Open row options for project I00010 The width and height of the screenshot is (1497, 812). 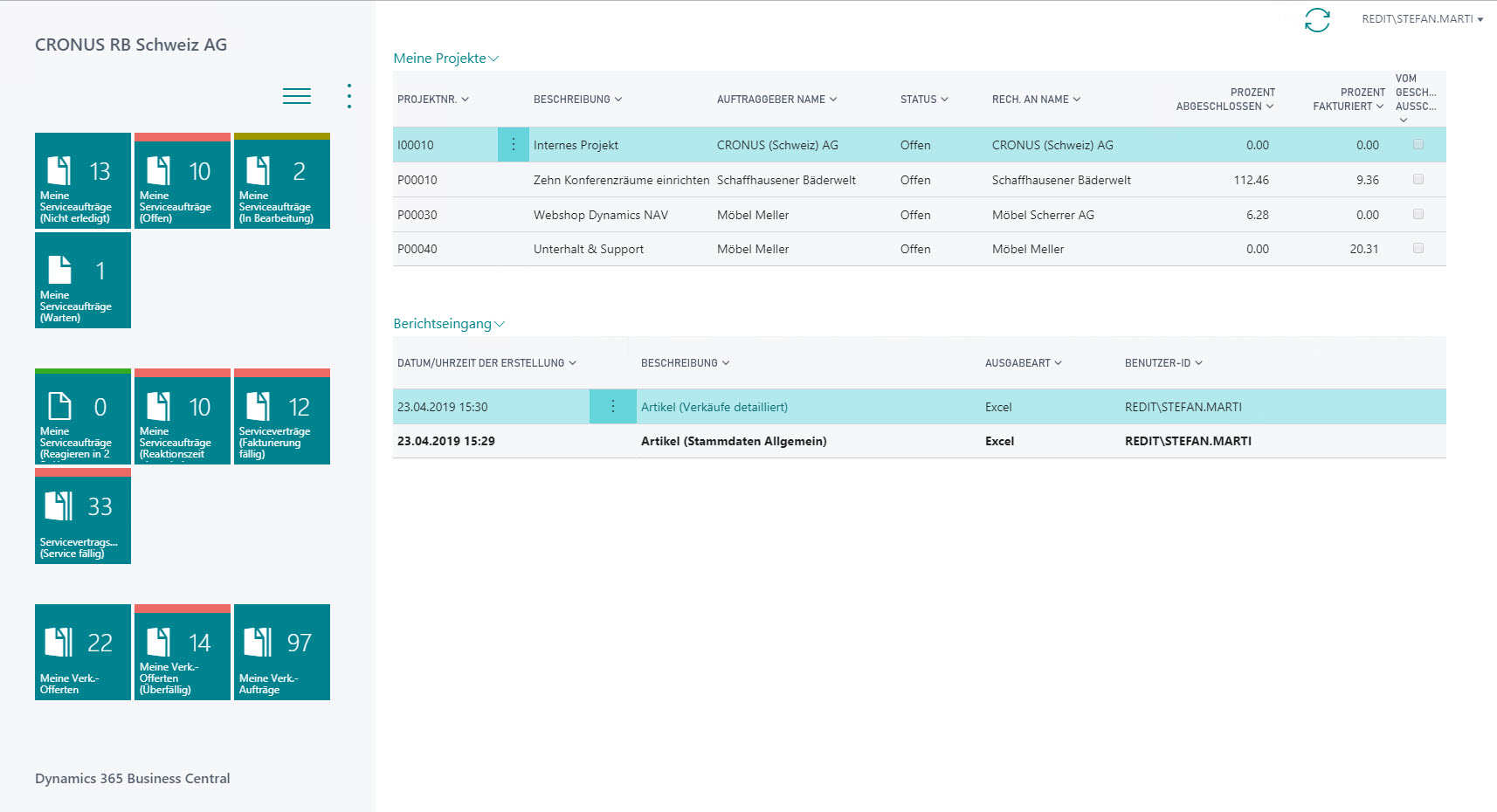(514, 145)
